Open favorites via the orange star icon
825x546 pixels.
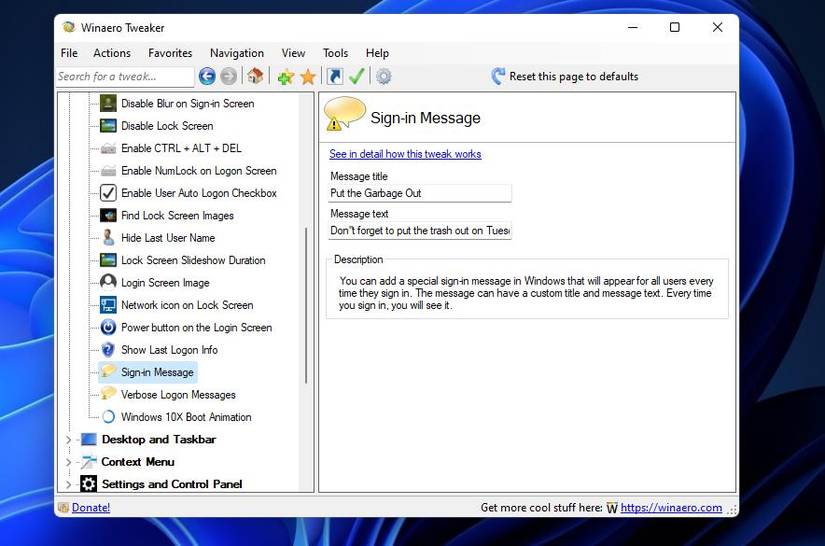click(x=308, y=77)
